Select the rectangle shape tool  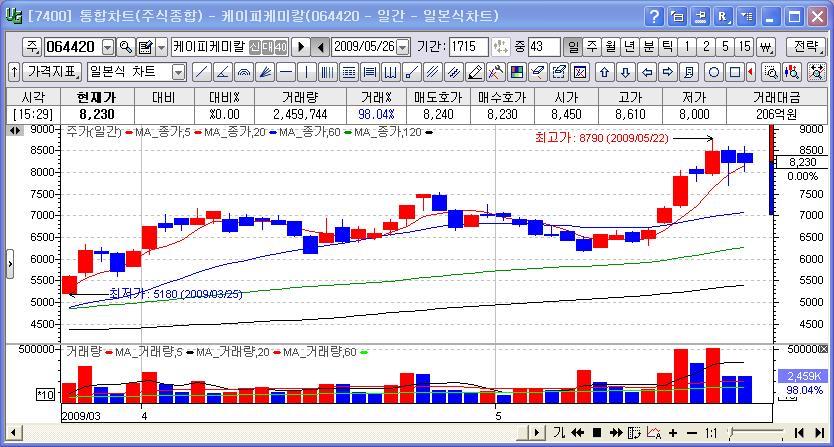[735, 72]
